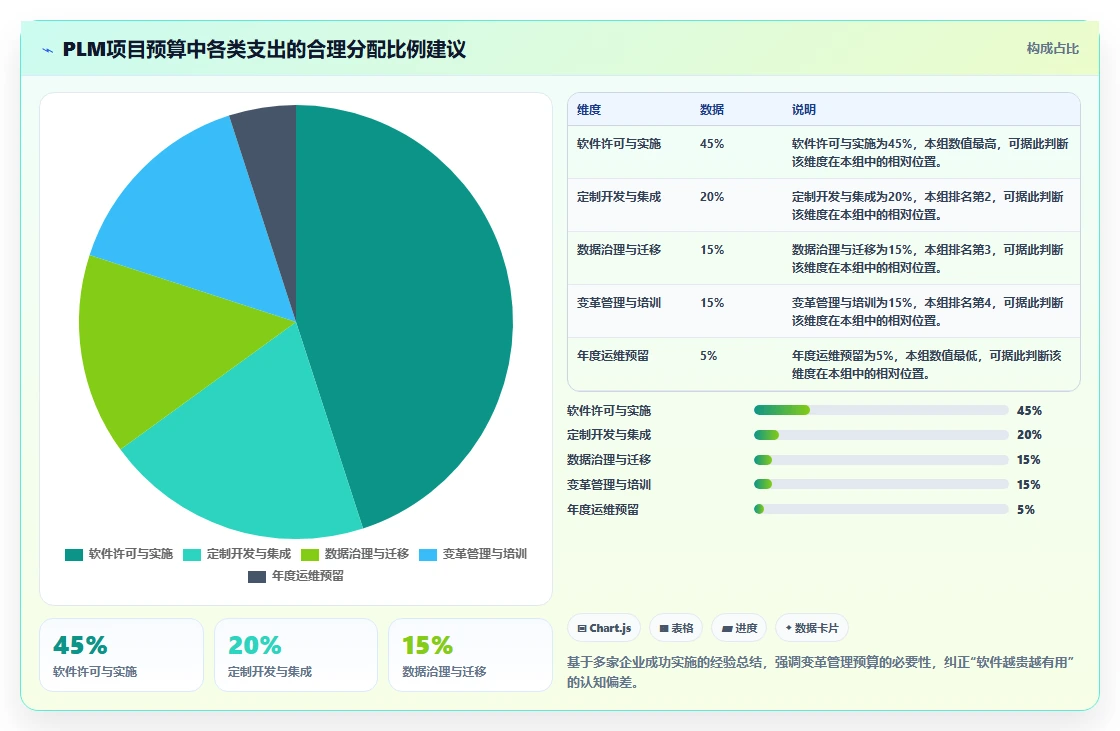Click the 5% label beside progress bar
The image size is (1120, 731).
[1026, 509]
